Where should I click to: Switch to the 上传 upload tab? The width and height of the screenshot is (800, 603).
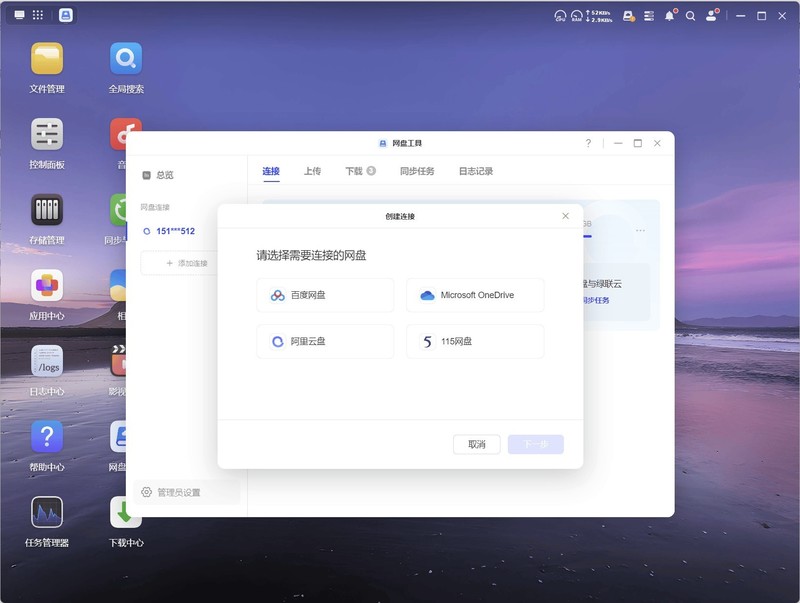[x=314, y=170]
